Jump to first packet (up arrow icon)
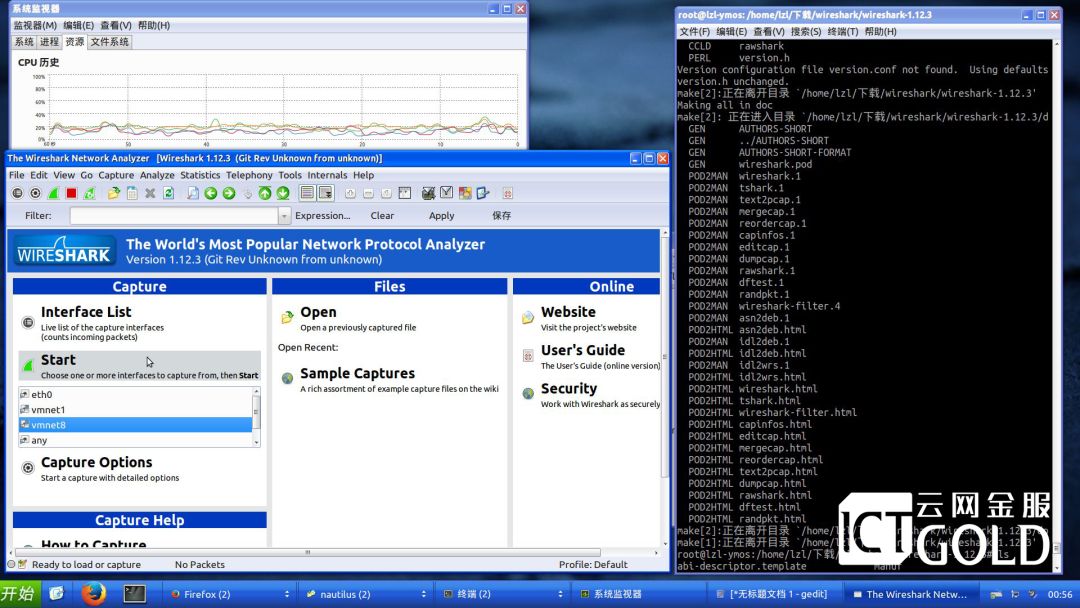The height and width of the screenshot is (608, 1080). point(265,193)
